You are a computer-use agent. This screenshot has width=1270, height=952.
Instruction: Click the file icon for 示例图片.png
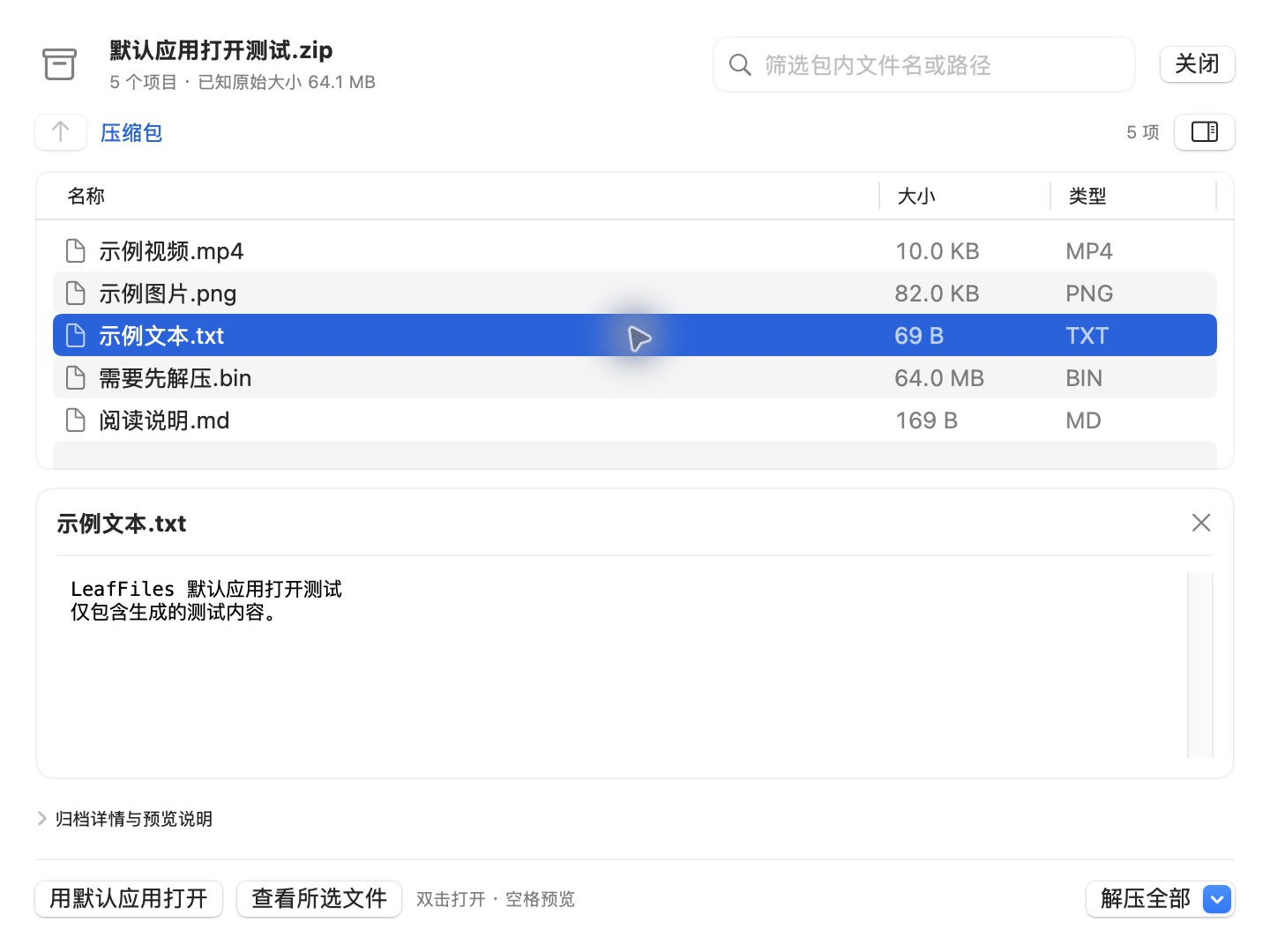click(x=76, y=294)
